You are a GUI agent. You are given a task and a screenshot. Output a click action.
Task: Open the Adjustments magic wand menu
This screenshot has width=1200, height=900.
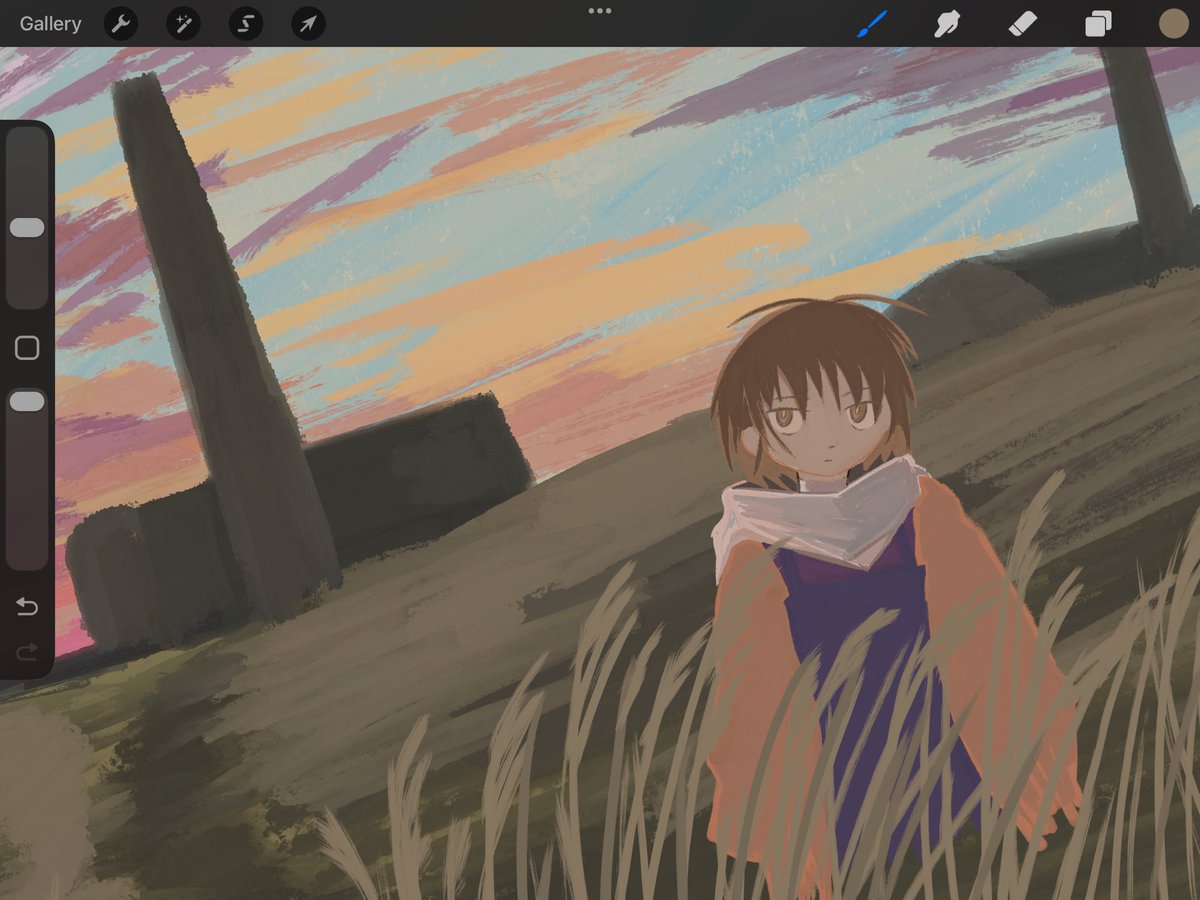pos(183,23)
